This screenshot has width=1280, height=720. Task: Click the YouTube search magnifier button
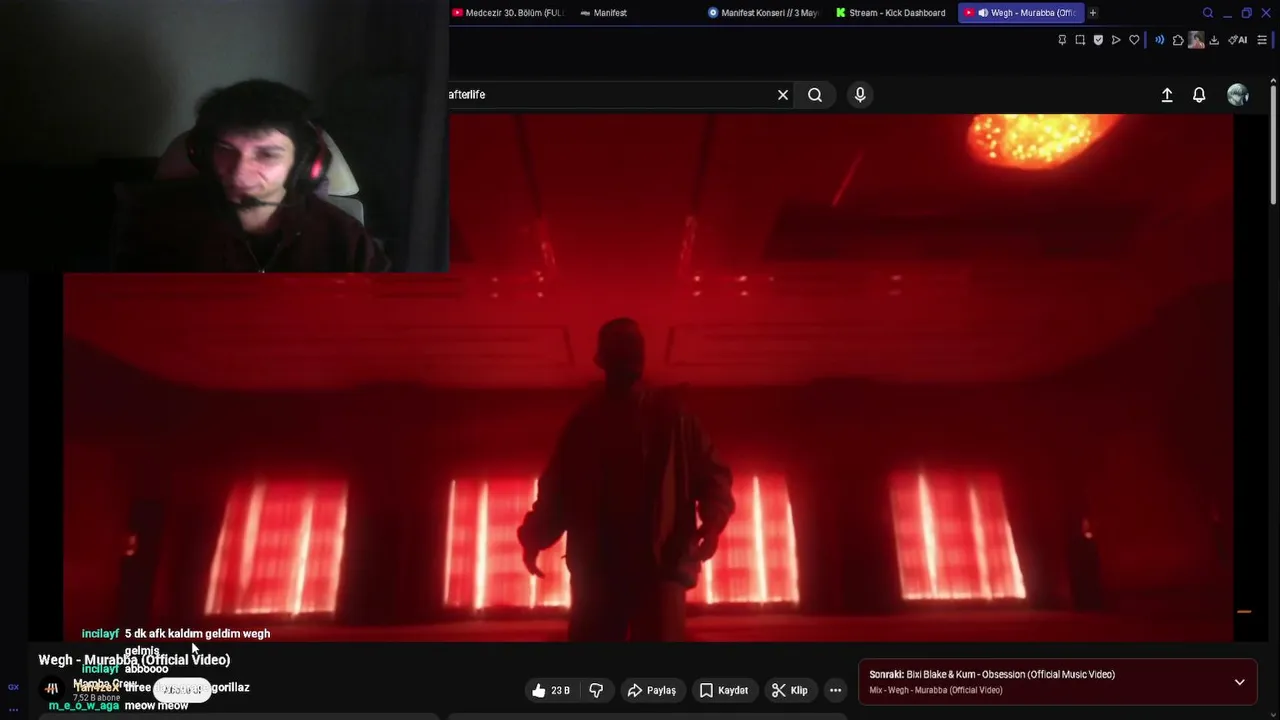815,95
